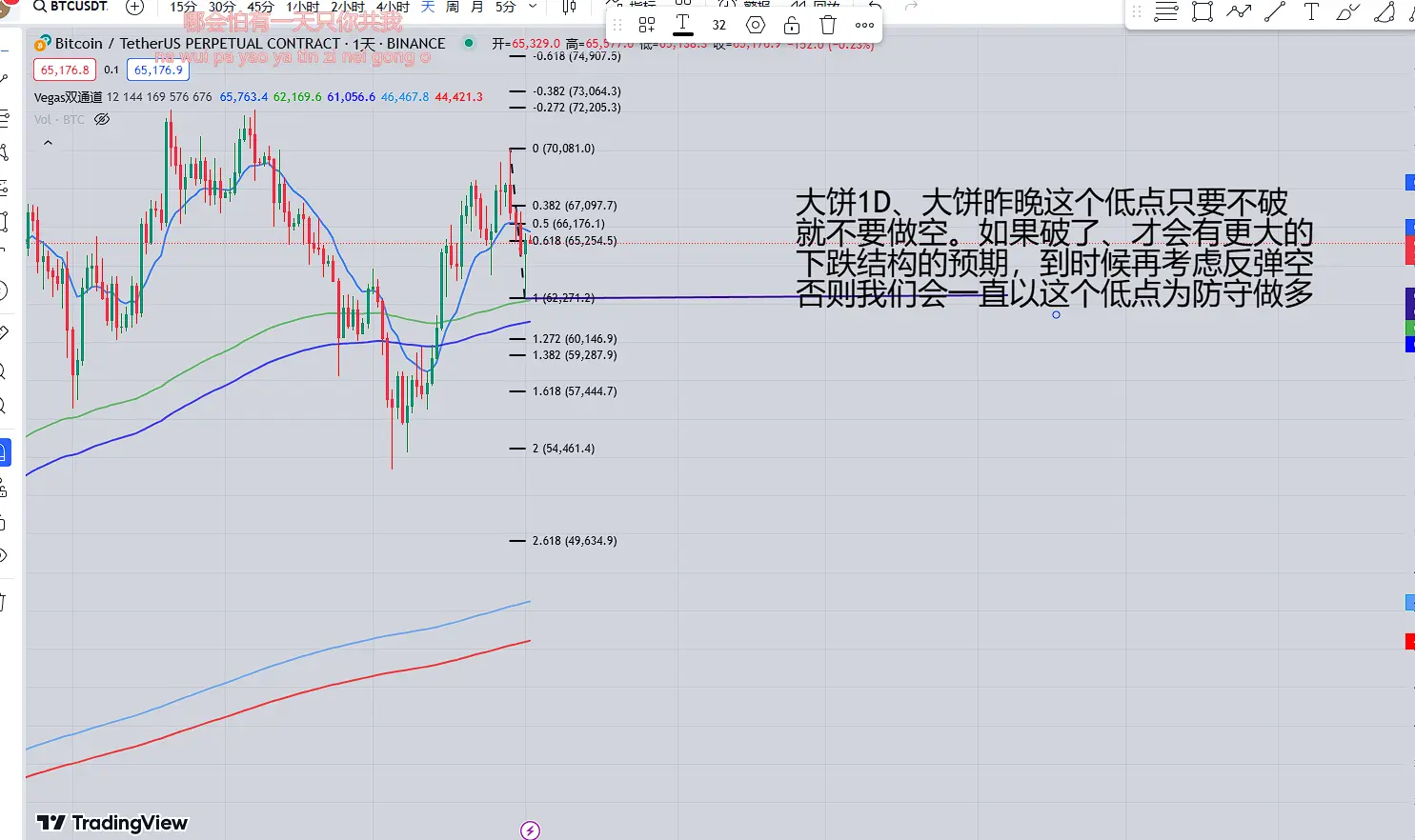Viewport: 1415px width, 840px height.
Task: Toggle the lock icon for the text
Action: [x=792, y=25]
